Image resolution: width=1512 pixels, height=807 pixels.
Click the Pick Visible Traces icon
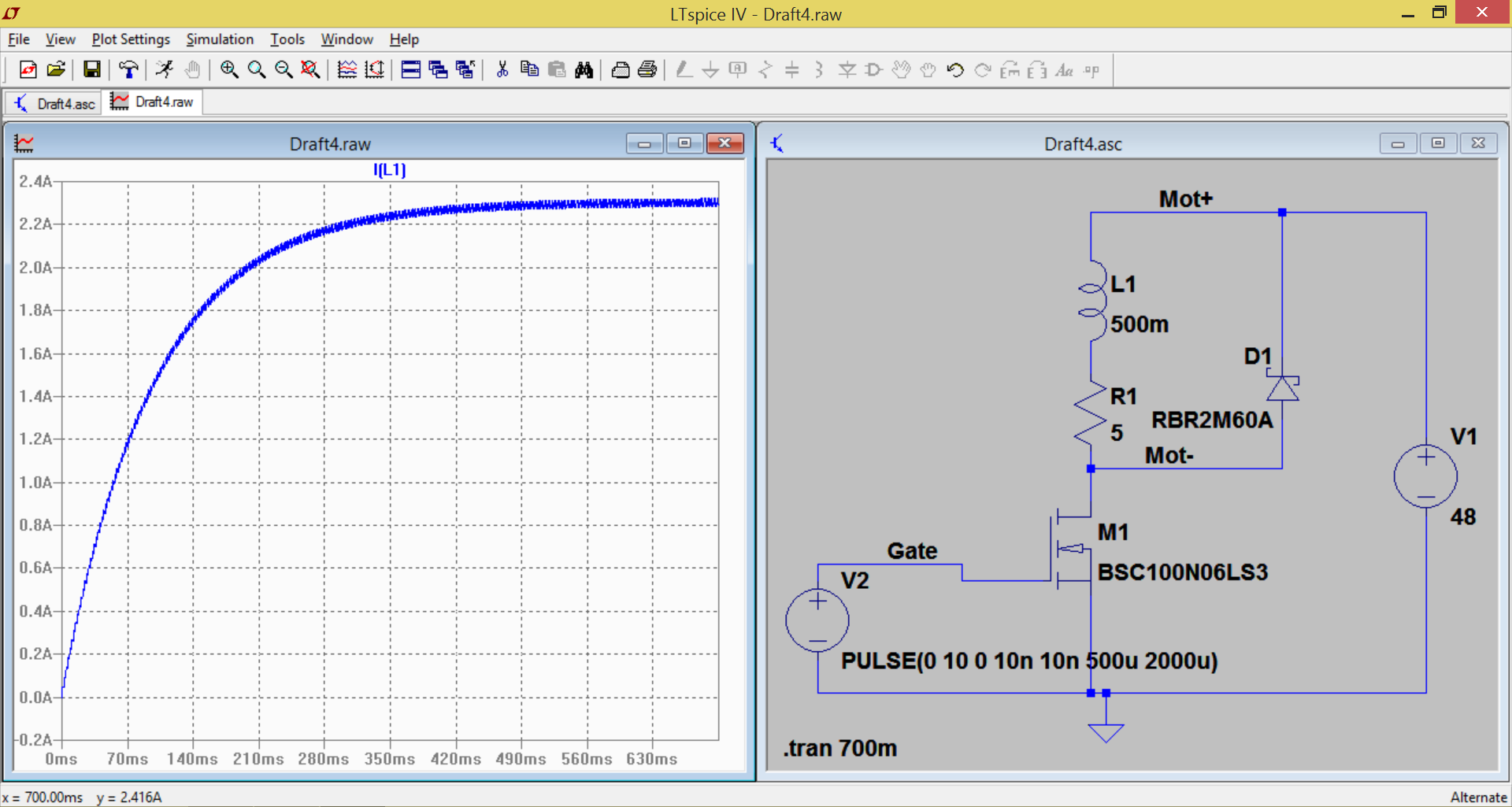tap(346, 70)
